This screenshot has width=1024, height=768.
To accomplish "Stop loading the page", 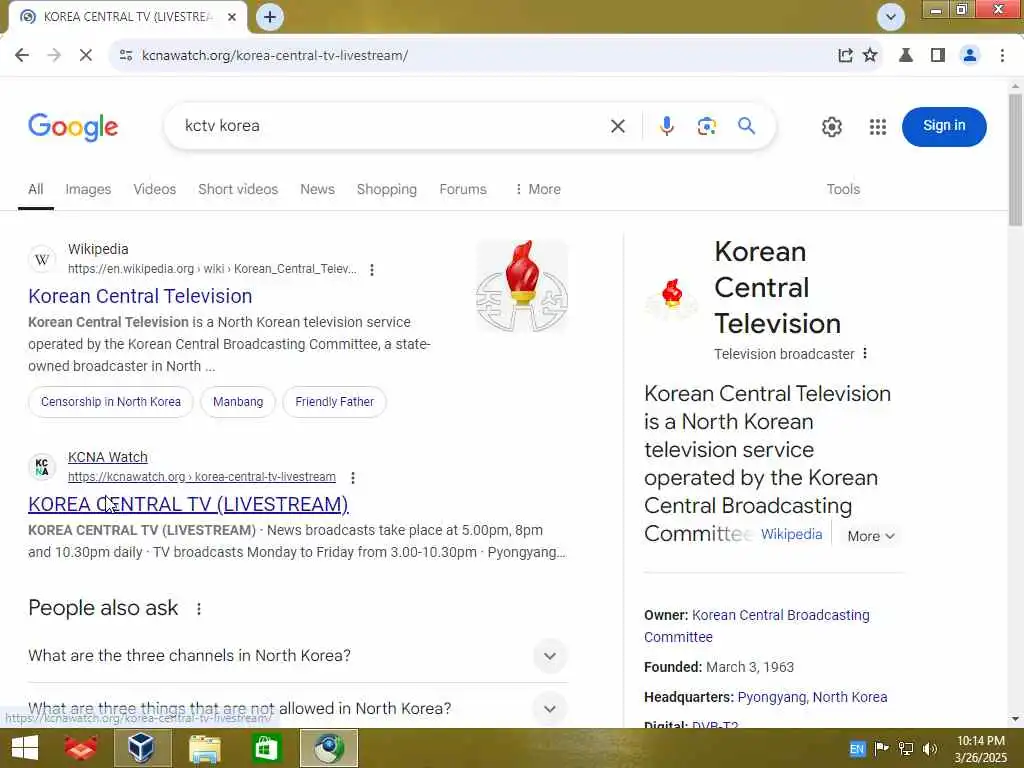I will [86, 56].
